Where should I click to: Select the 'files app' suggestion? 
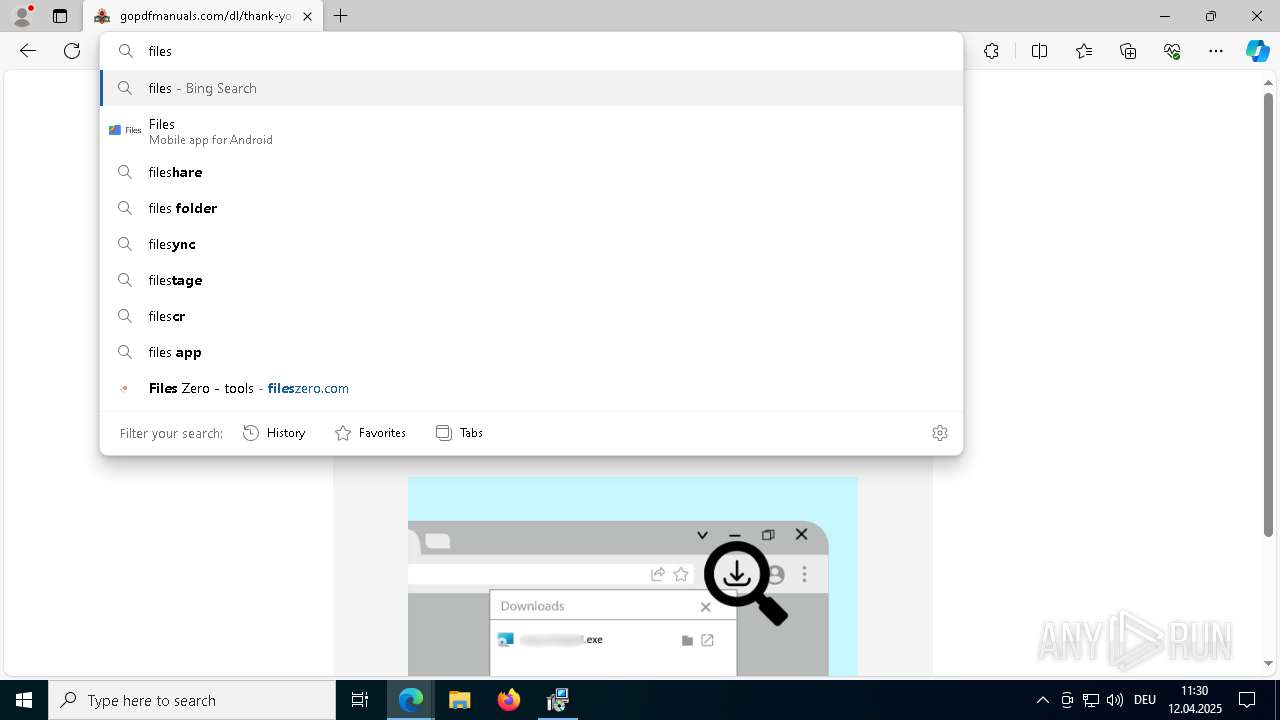pyautogui.click(x=531, y=352)
